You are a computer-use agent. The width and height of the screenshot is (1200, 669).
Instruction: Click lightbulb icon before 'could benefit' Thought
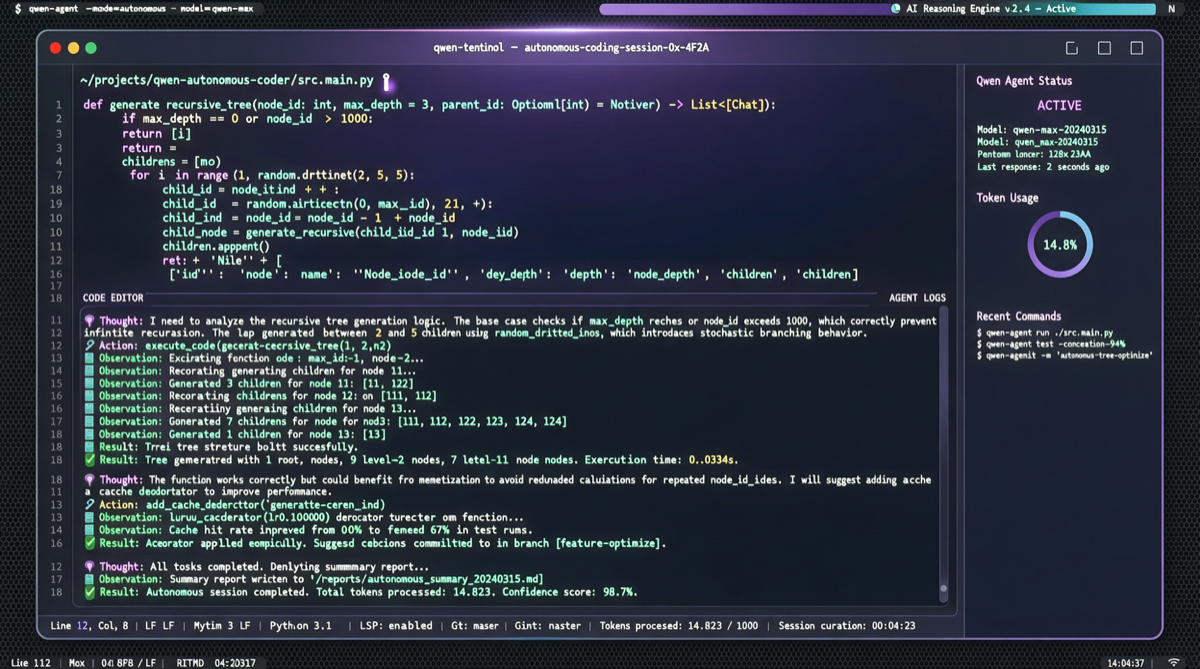click(89, 481)
